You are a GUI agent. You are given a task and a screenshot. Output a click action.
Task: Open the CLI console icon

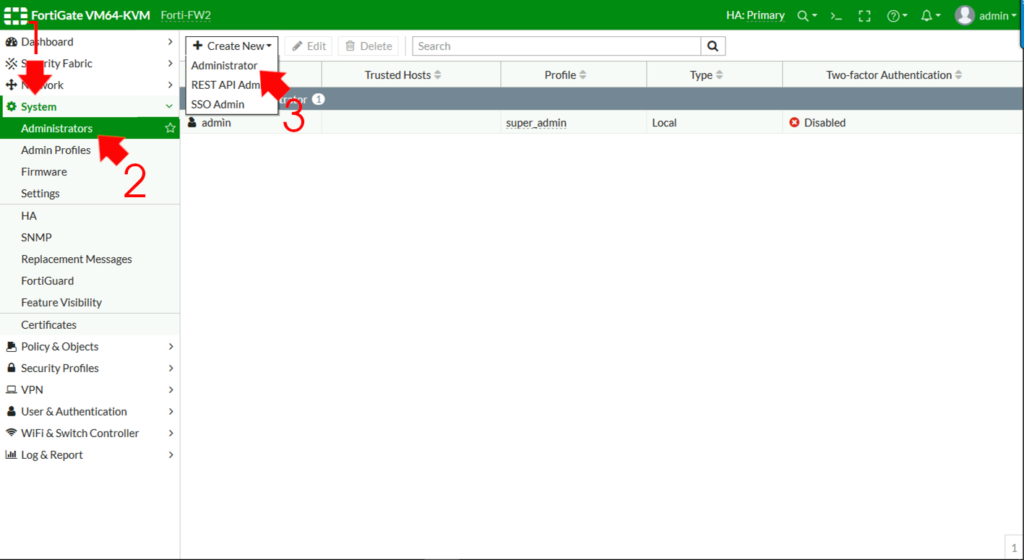tap(836, 16)
